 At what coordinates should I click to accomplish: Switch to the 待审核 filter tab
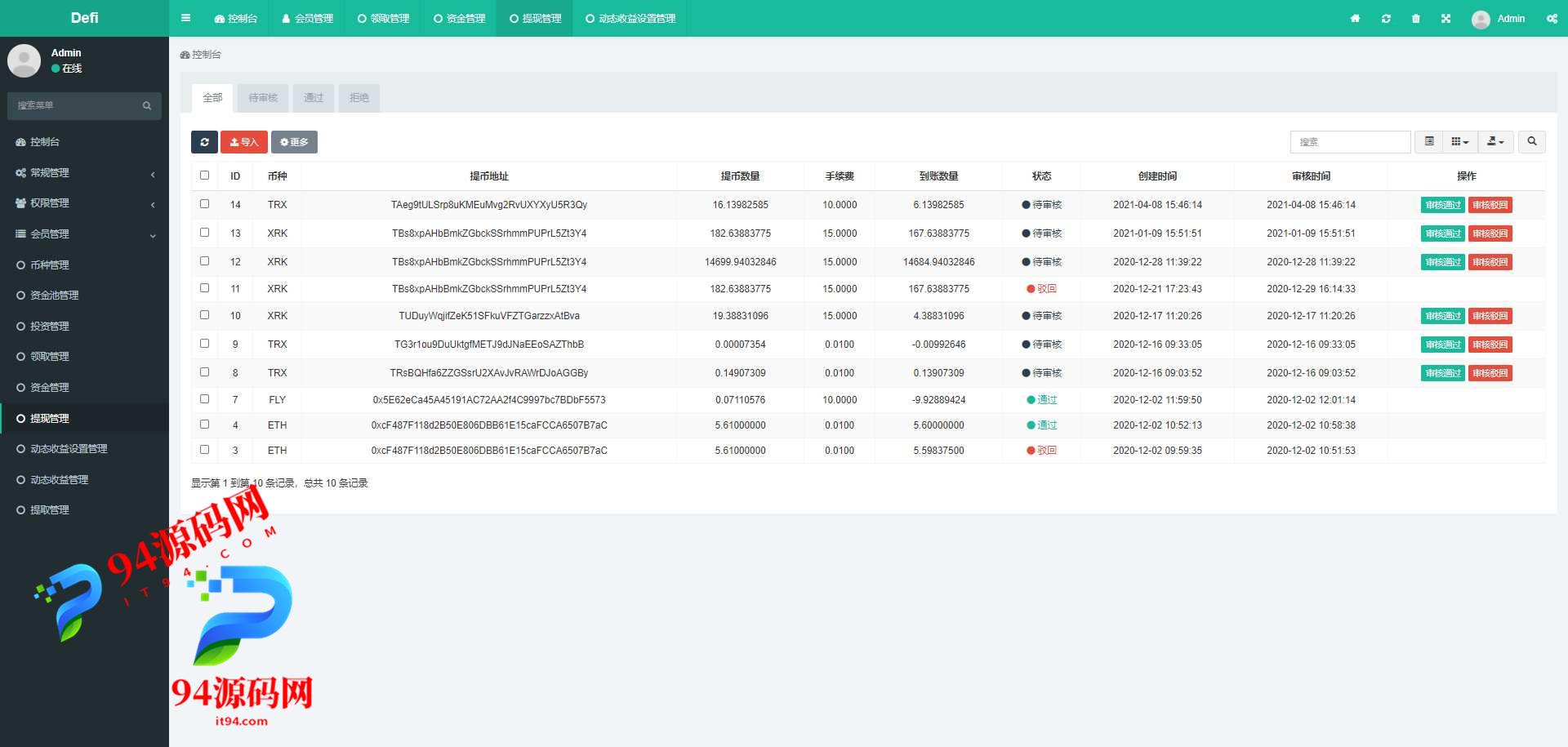263,97
